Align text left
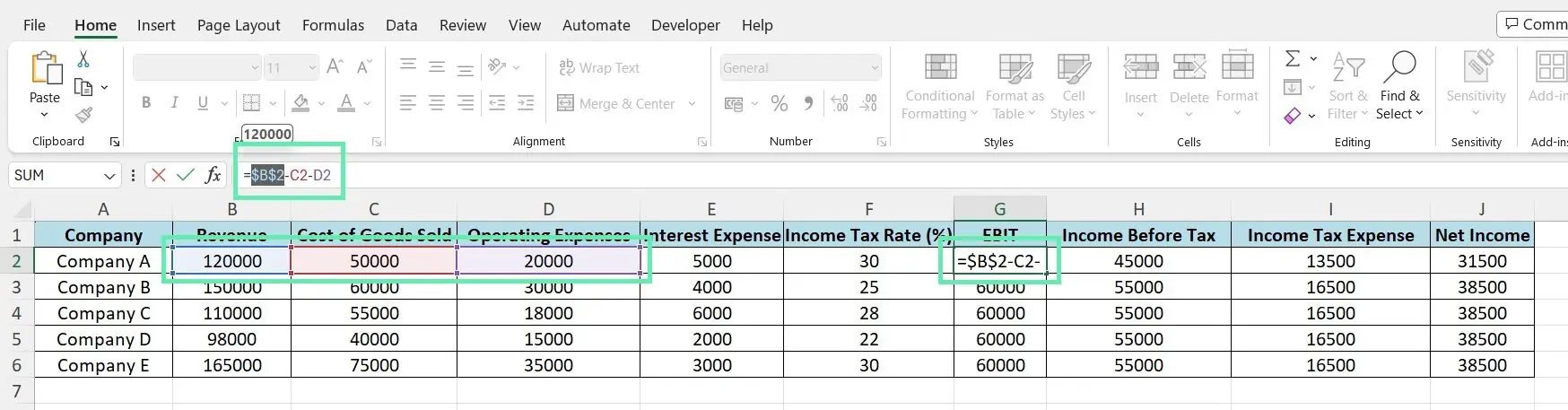1568x410 pixels. (408, 103)
